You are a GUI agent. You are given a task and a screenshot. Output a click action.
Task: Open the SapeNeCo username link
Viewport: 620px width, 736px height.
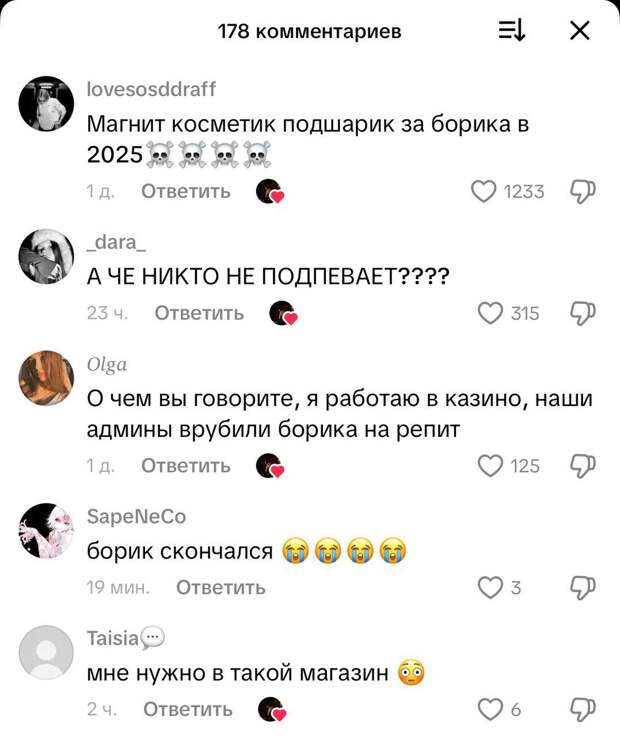coord(137,517)
